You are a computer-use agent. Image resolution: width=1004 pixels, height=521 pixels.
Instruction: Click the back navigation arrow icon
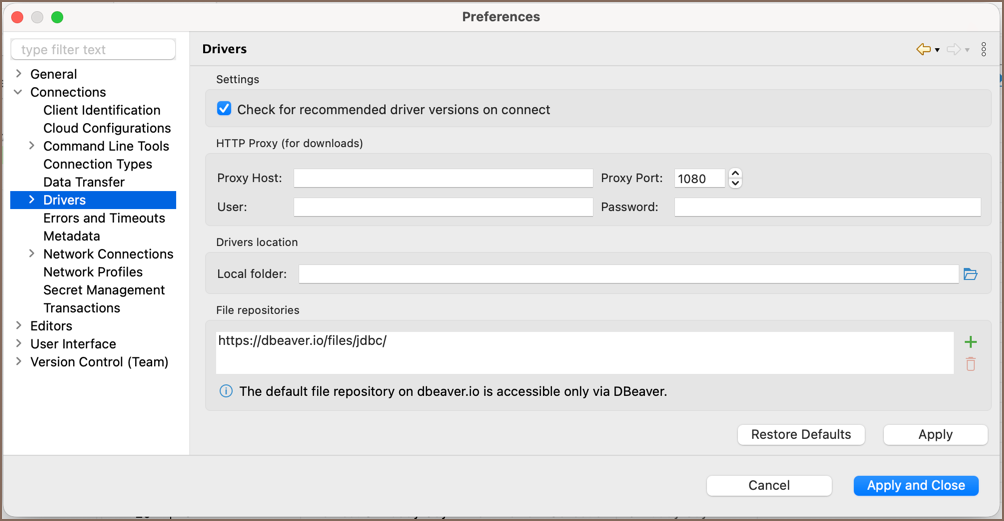click(x=923, y=49)
